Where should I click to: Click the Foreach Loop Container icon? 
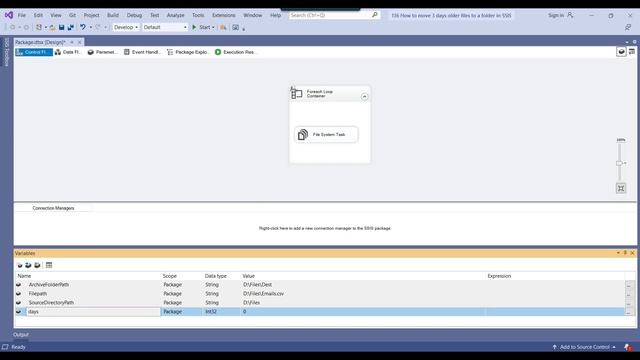(x=296, y=93)
